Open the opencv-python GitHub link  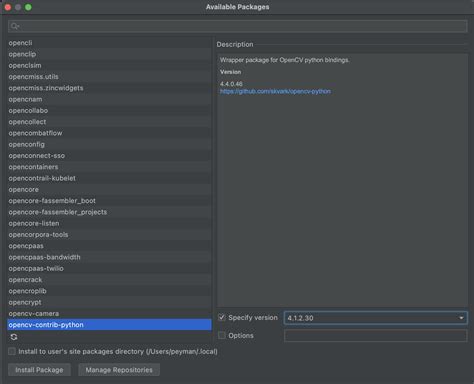coord(275,91)
